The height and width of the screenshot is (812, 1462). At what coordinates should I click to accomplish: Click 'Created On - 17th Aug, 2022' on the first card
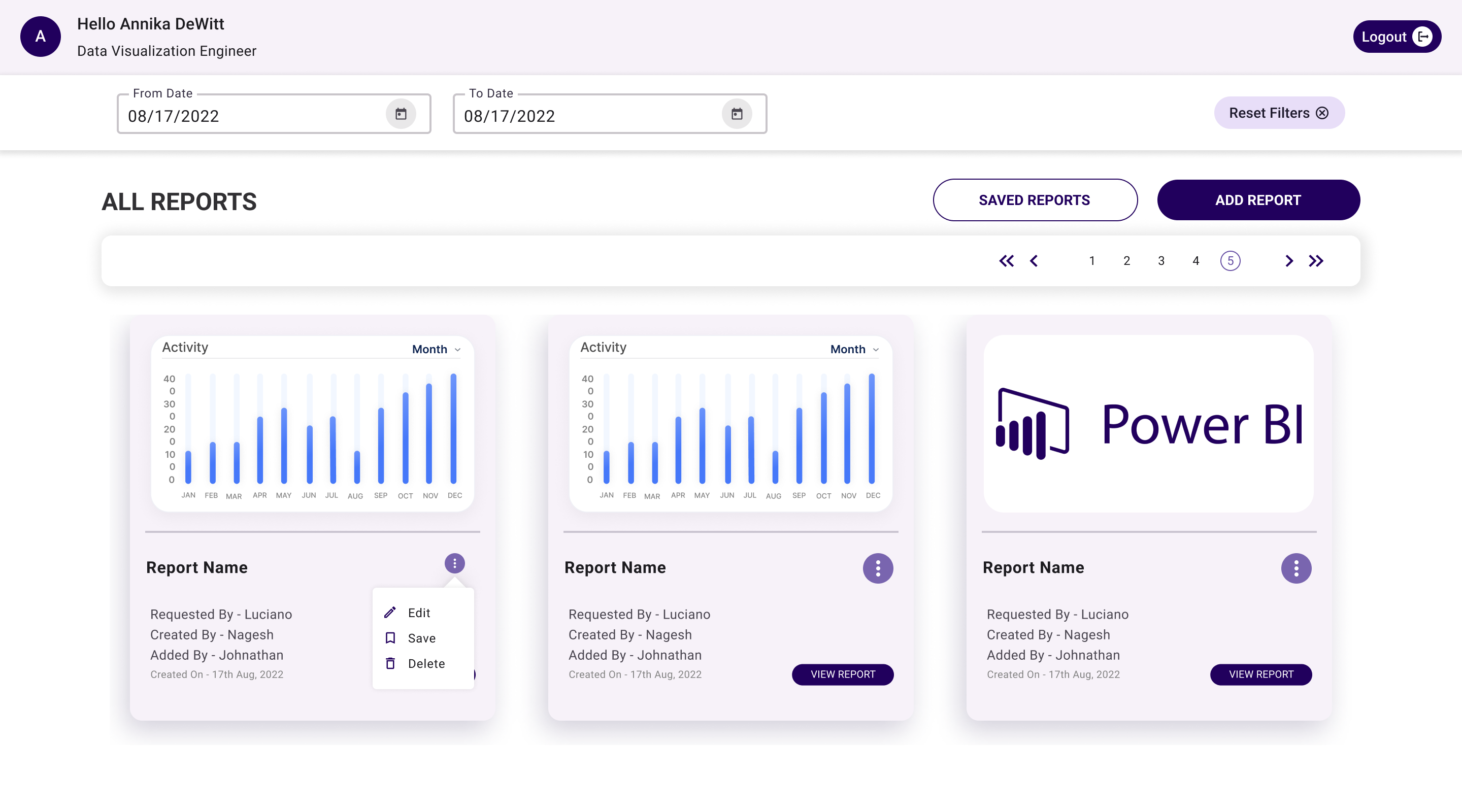click(217, 674)
